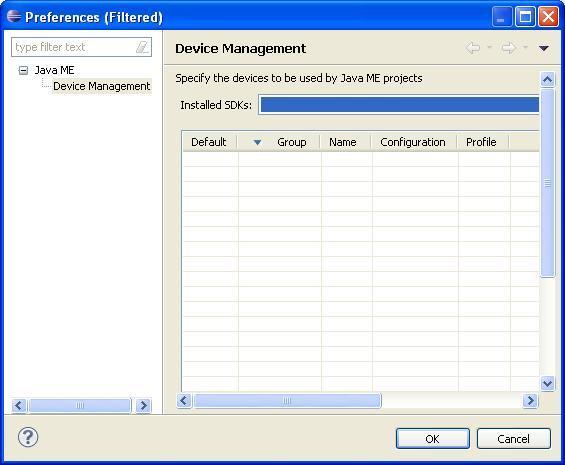565x465 pixels.
Task: Click the OK button
Action: [433, 439]
